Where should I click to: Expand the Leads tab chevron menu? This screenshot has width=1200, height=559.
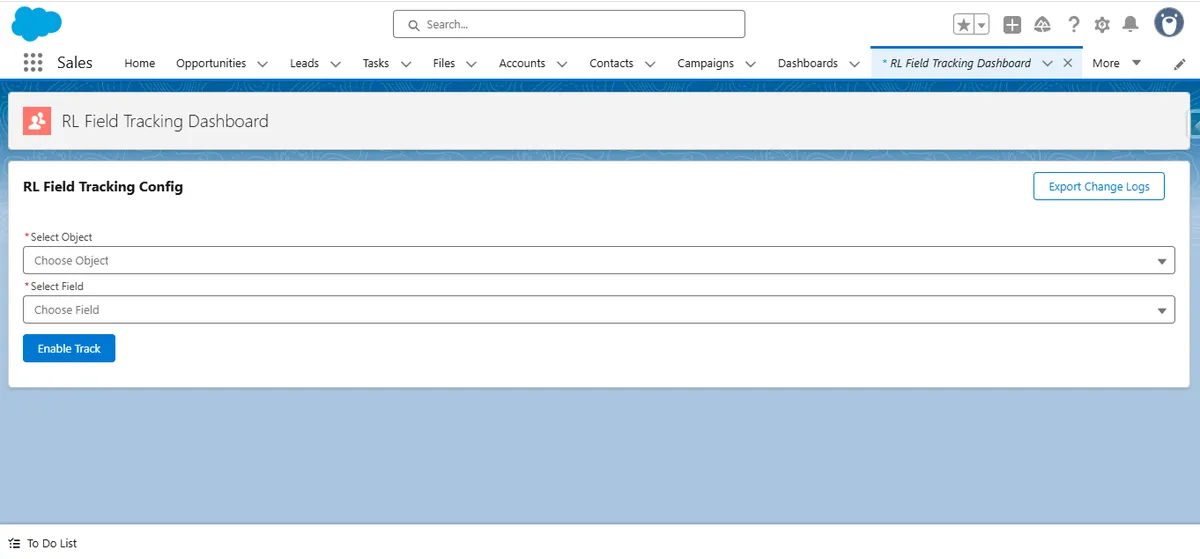pyautogui.click(x=335, y=63)
